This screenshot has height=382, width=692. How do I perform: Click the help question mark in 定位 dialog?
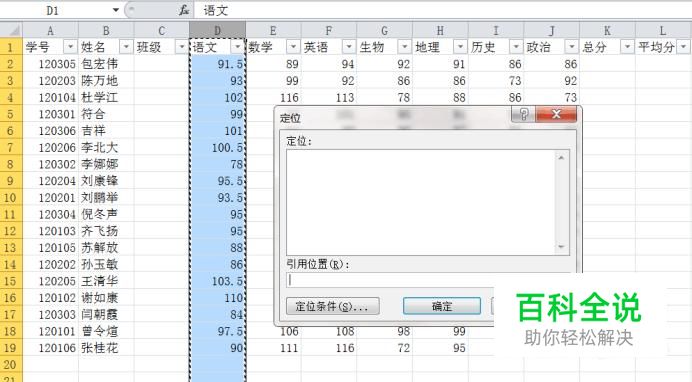tap(523, 115)
